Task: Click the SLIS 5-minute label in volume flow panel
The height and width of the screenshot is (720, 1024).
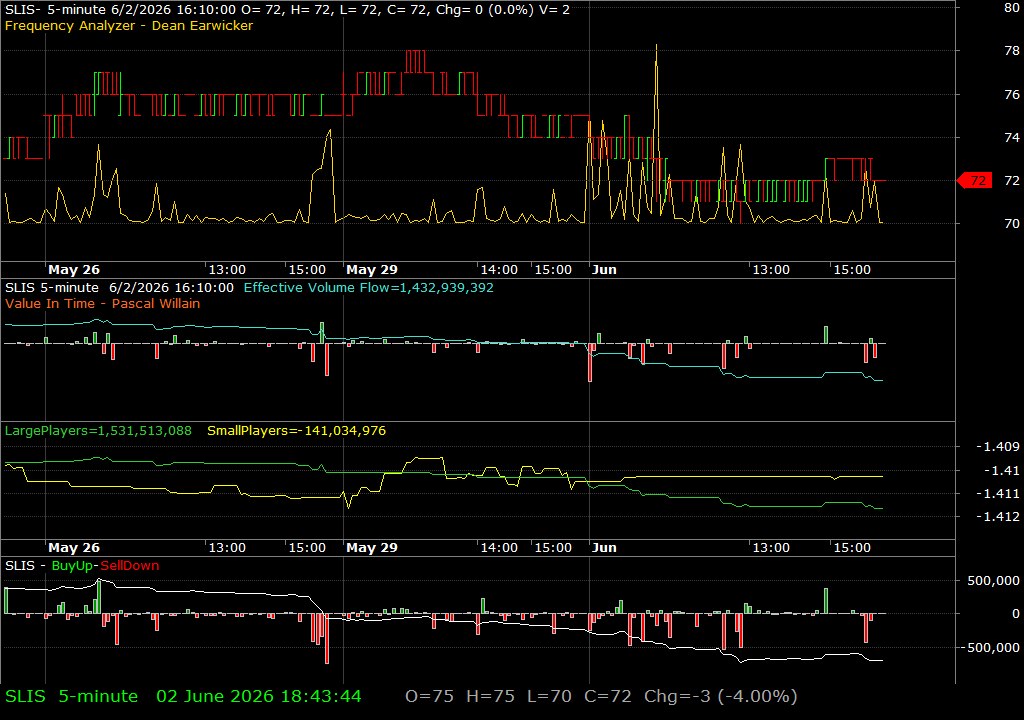Action: 52,287
